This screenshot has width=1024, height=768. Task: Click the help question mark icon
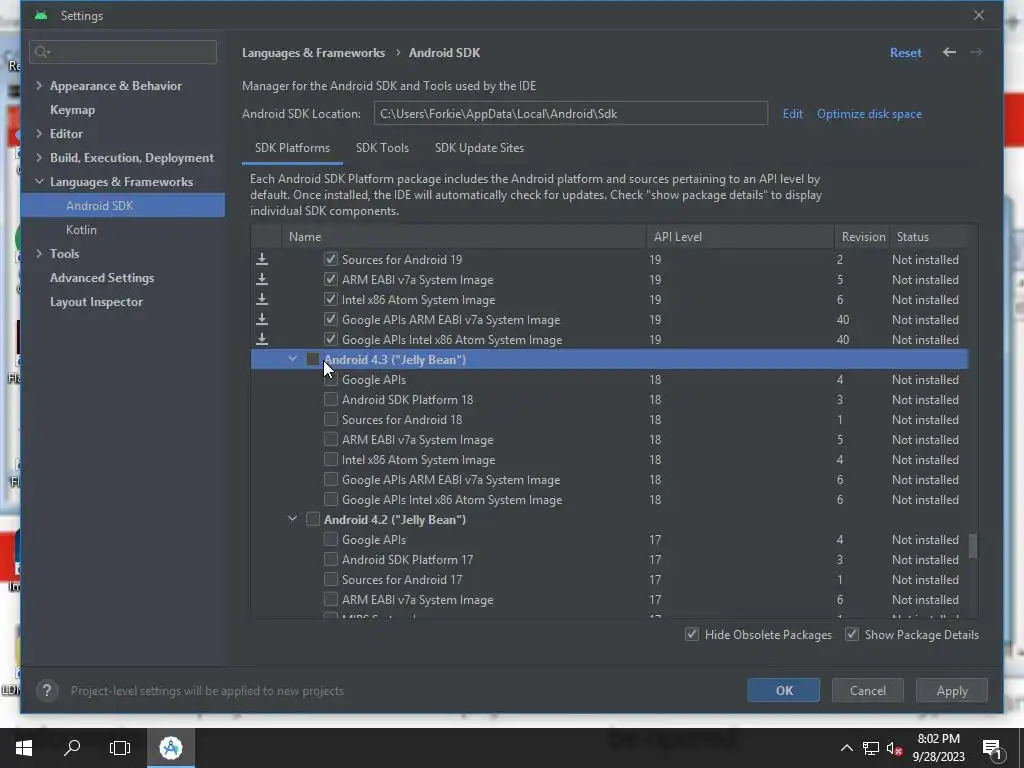click(47, 690)
